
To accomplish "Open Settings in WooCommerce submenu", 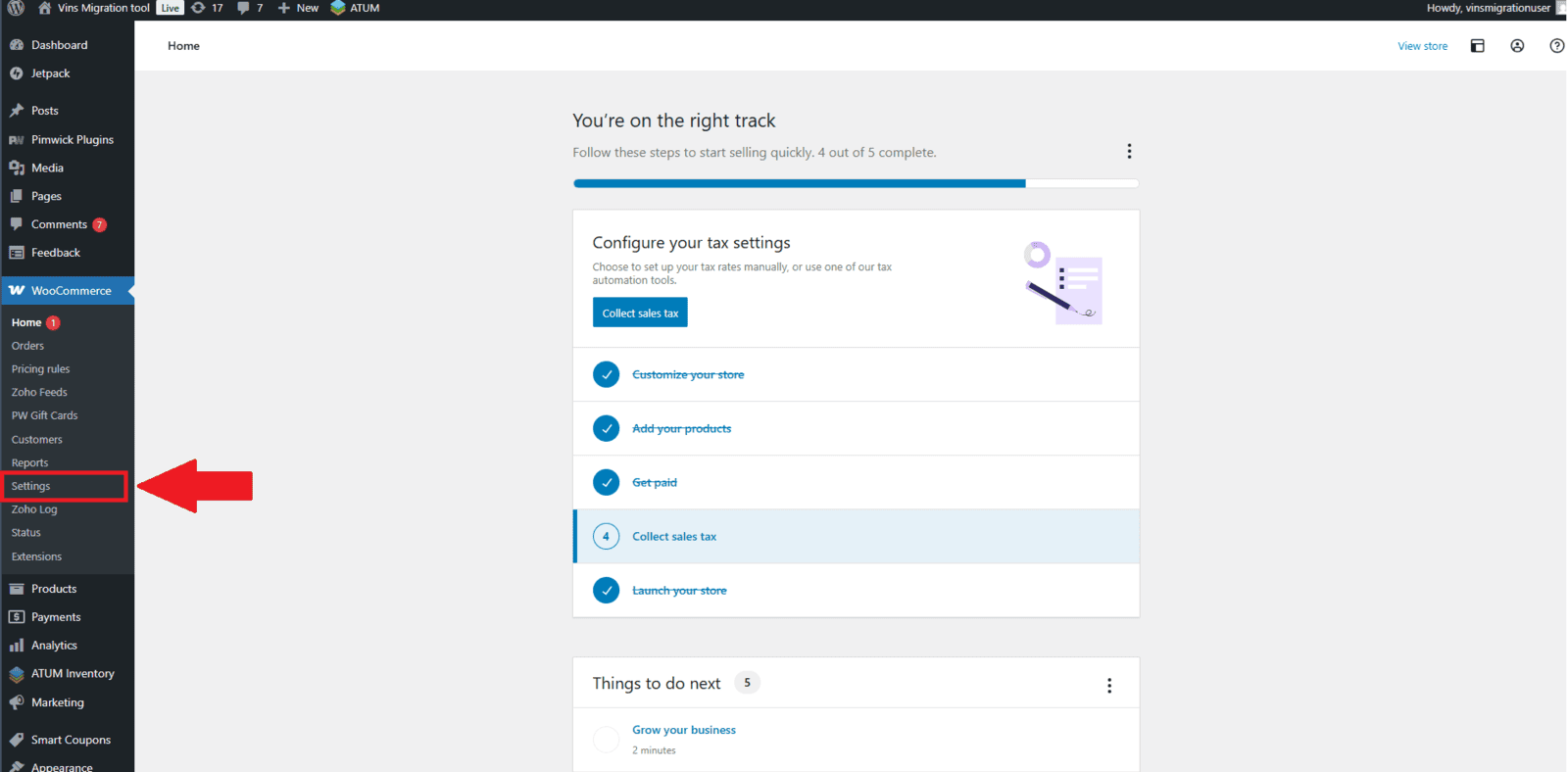I will point(31,486).
